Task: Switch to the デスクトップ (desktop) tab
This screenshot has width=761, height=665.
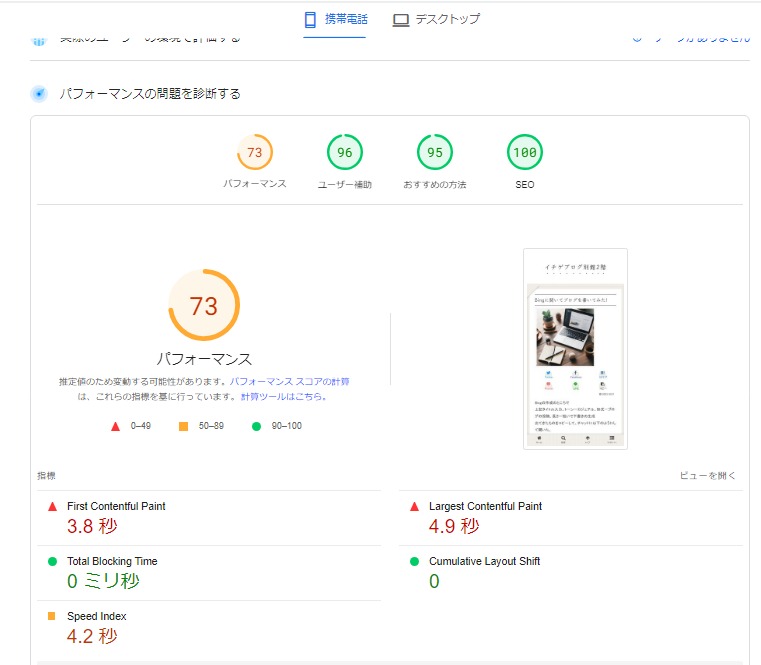Action: tap(436, 19)
